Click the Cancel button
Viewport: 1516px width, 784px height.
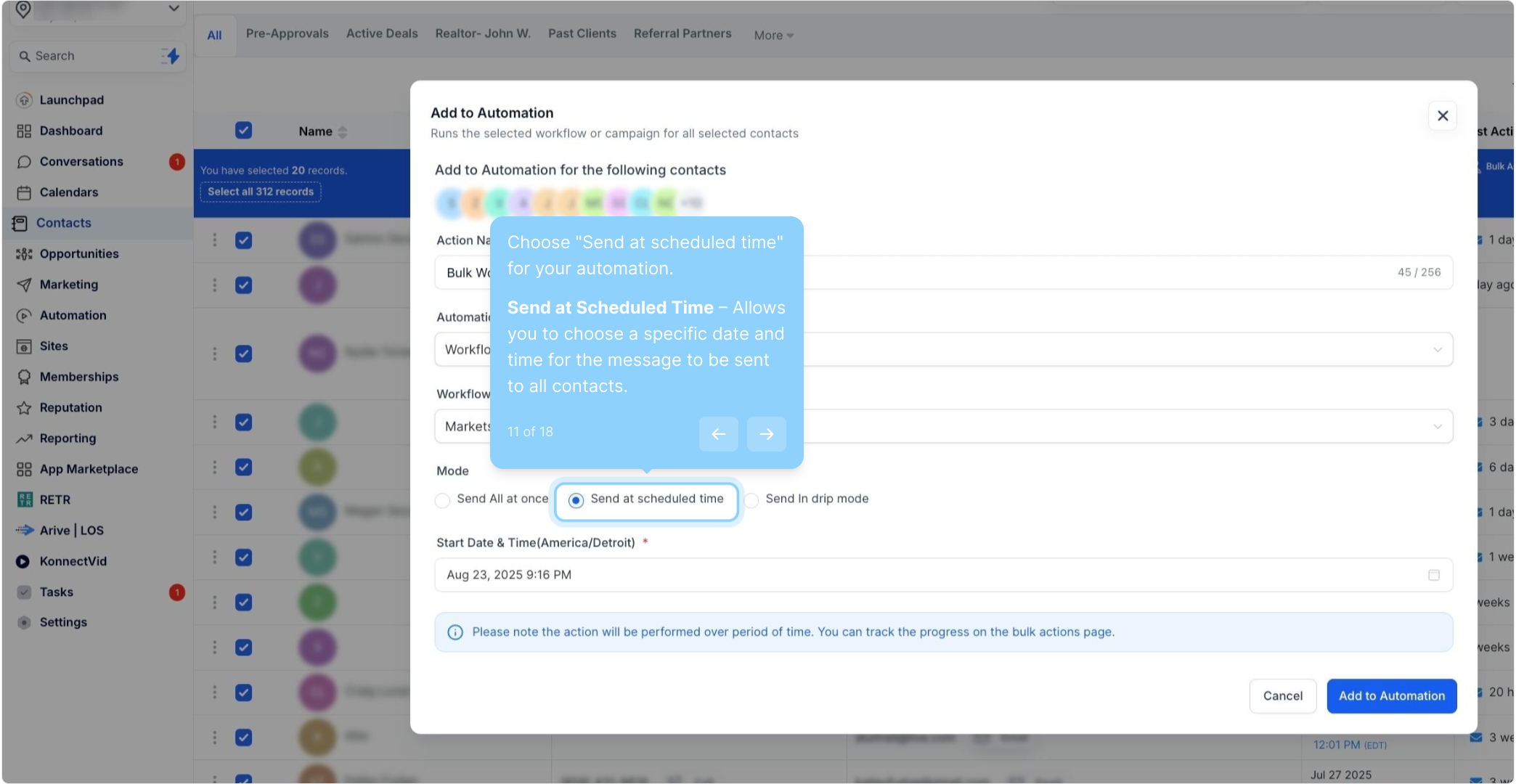click(1282, 695)
